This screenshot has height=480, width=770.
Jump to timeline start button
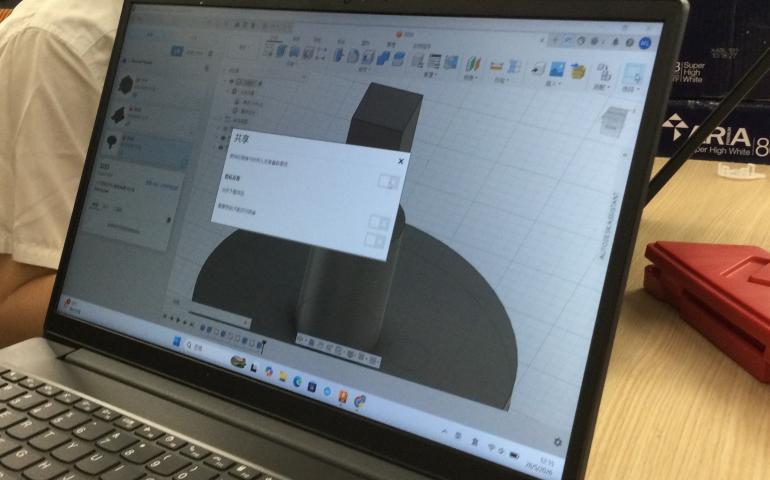164,316
